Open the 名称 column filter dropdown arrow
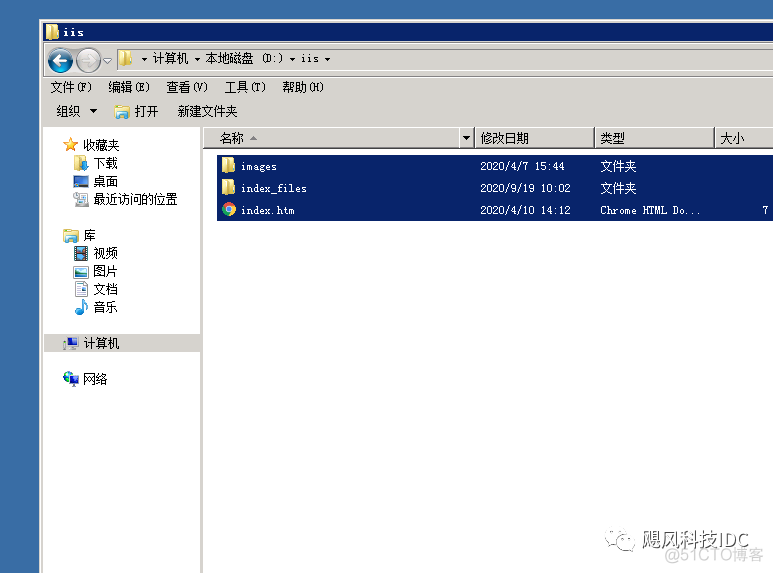Viewport: 773px width, 573px height. click(466, 138)
